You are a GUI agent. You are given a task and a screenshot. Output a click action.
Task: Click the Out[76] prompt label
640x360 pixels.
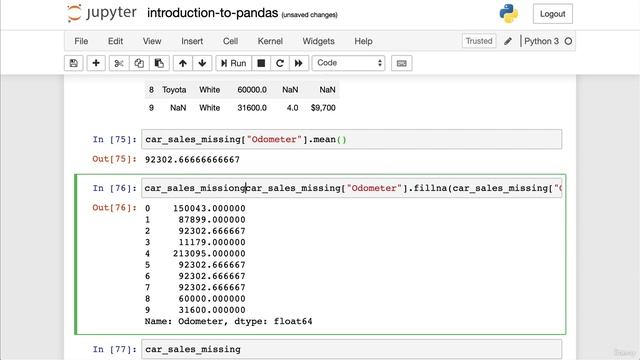(x=114, y=208)
